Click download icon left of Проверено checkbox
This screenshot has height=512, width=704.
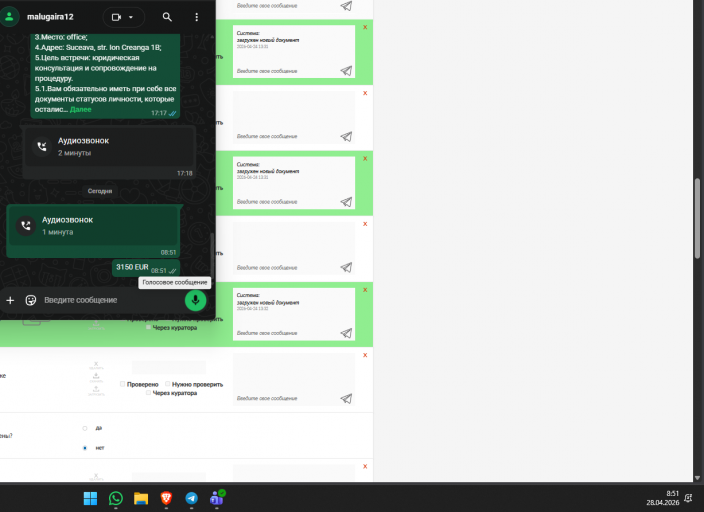(x=96, y=378)
